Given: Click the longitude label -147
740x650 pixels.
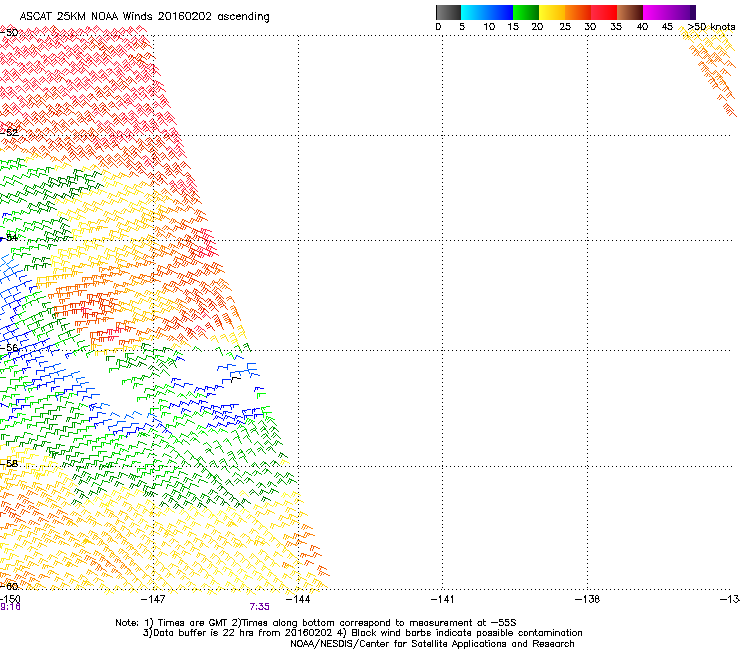Looking at the screenshot, I should (x=153, y=599).
